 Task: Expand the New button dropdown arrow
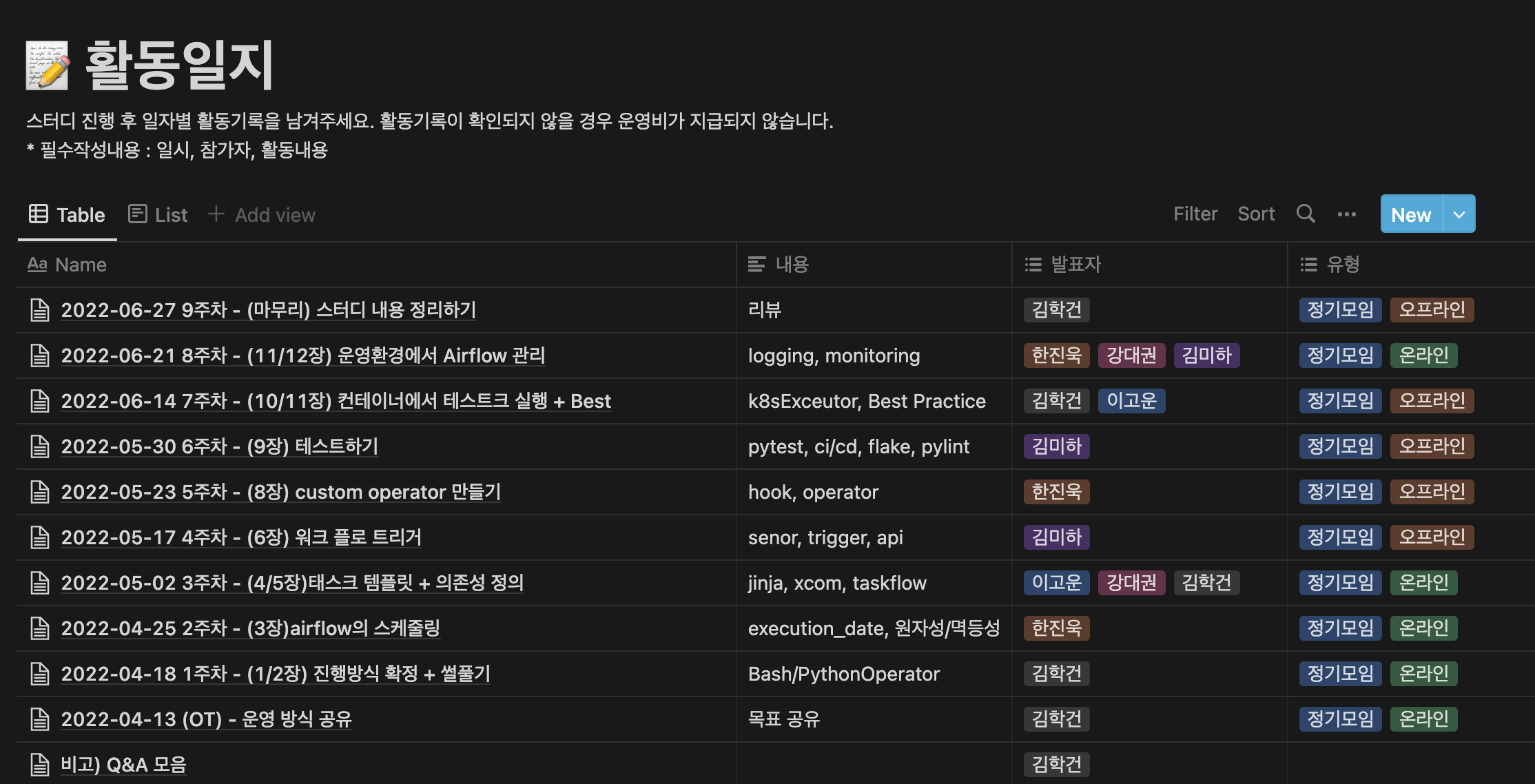tap(1459, 214)
